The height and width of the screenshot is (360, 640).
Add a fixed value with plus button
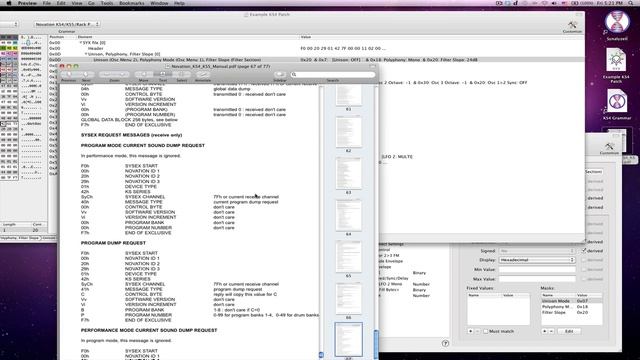(470, 331)
